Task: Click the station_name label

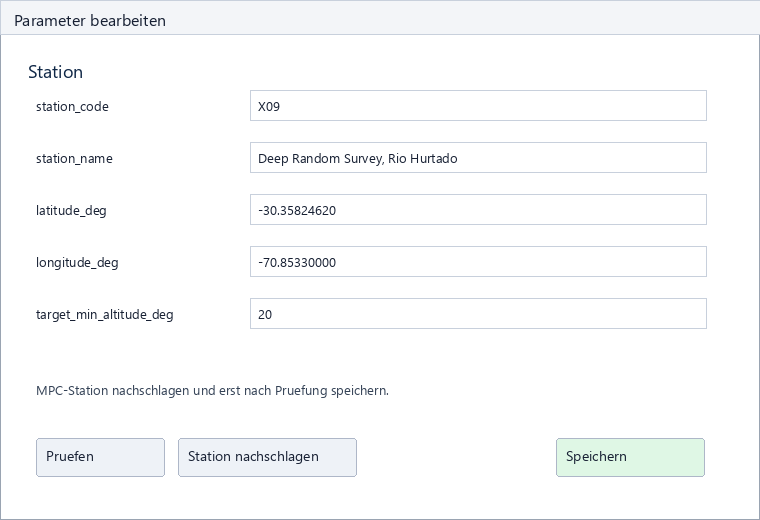Action: click(74, 158)
